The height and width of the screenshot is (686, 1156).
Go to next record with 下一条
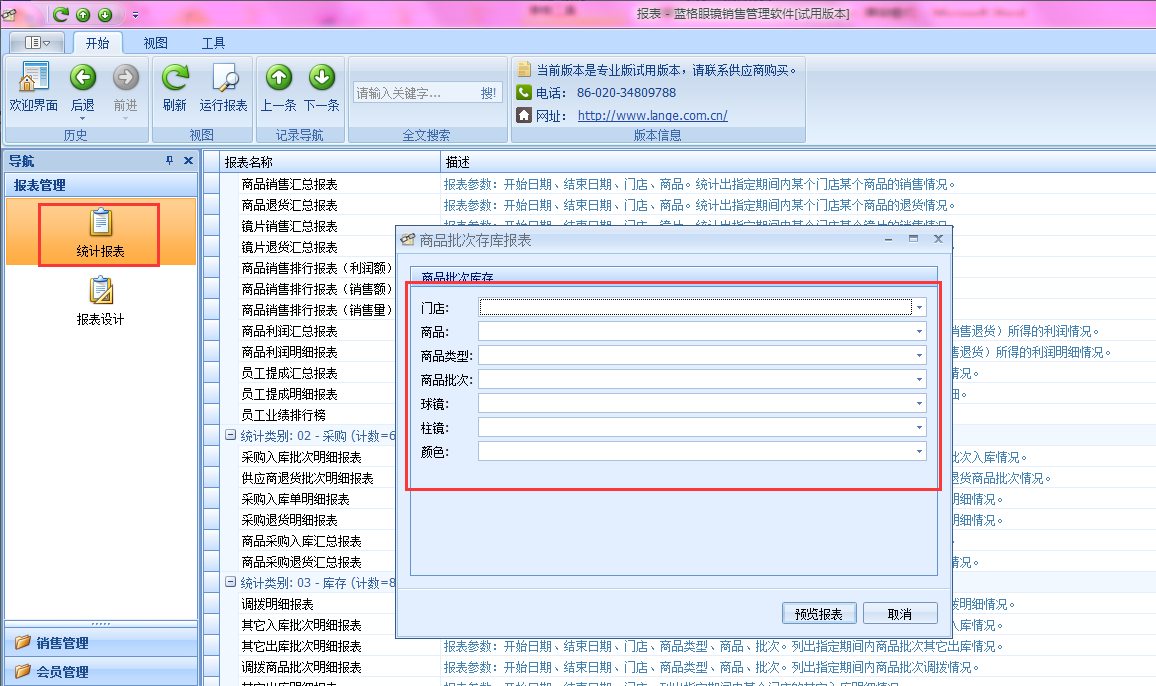click(x=321, y=79)
